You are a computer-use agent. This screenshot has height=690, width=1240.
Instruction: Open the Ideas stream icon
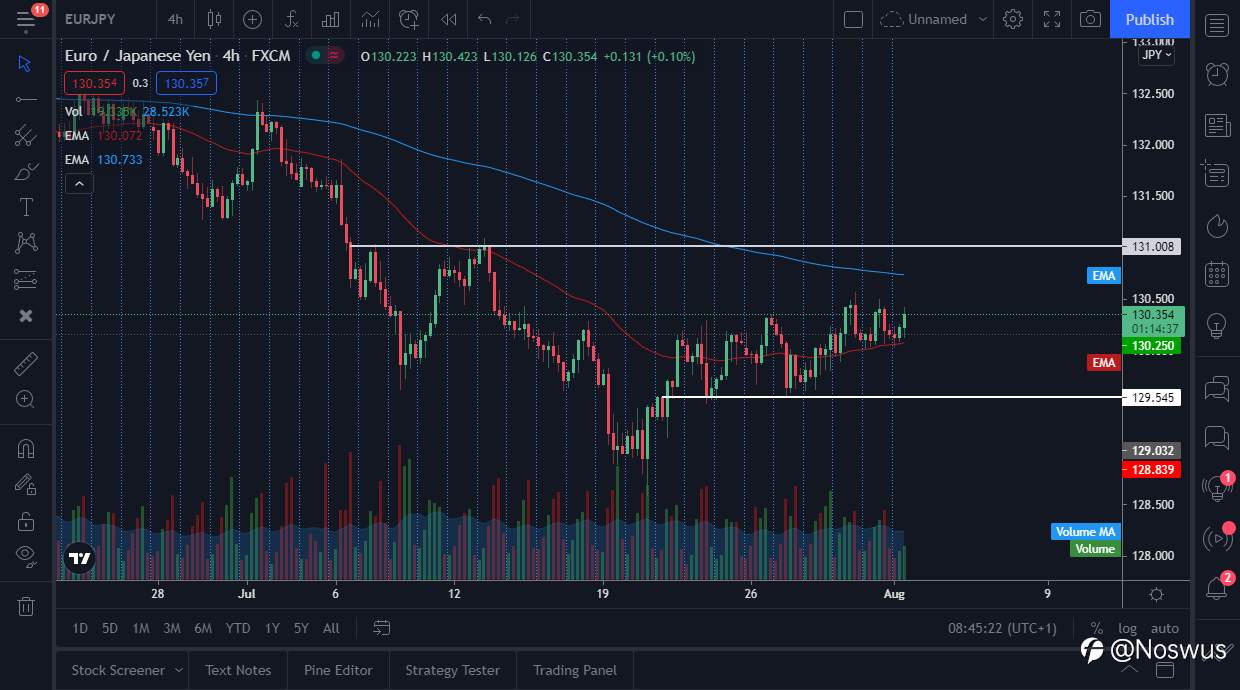point(1215,488)
